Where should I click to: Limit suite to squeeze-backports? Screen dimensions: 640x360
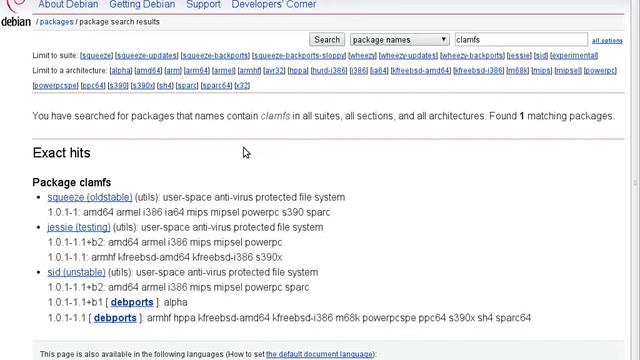pyautogui.click(x=215, y=56)
